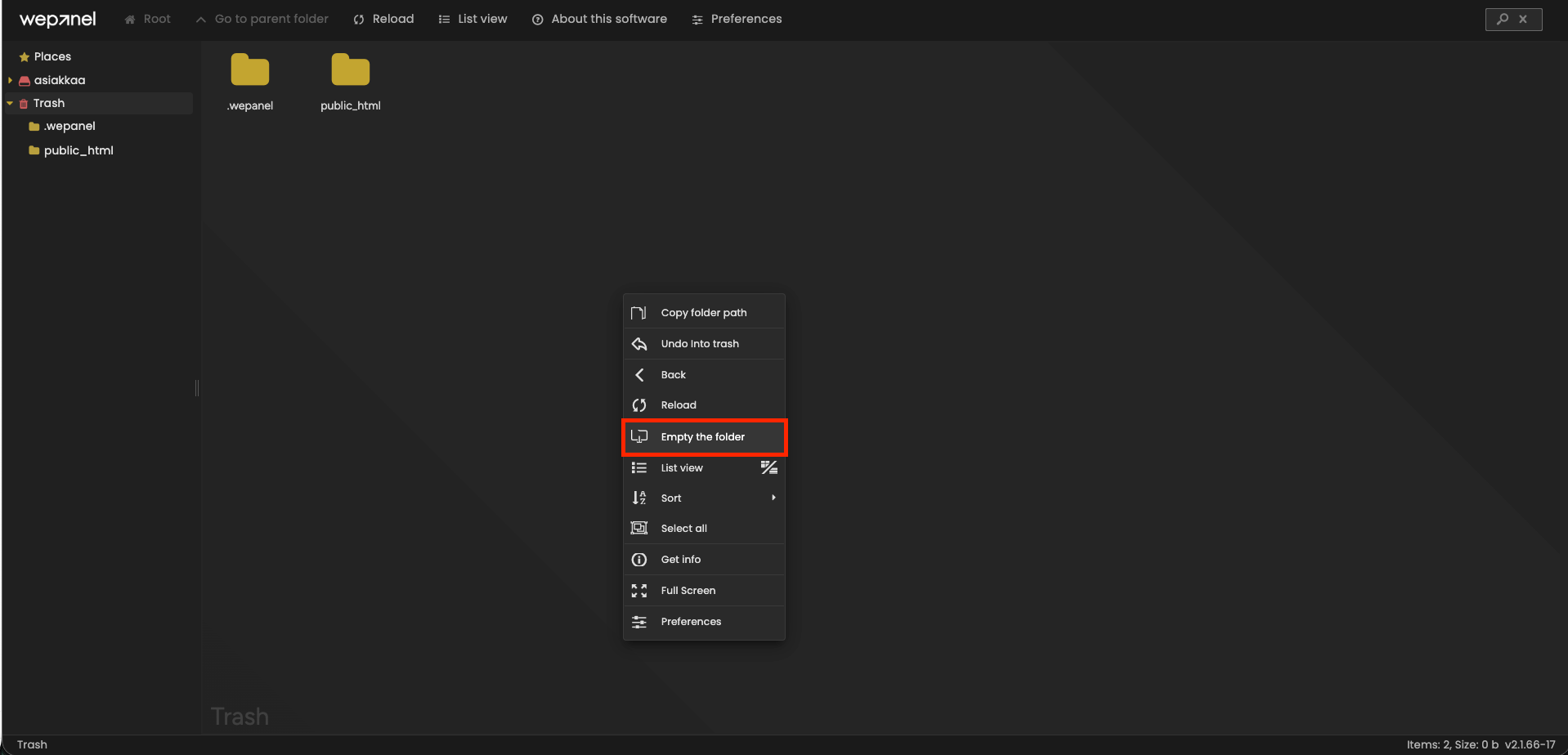
Task: Go to parent folder toolbar button
Action: (x=262, y=19)
